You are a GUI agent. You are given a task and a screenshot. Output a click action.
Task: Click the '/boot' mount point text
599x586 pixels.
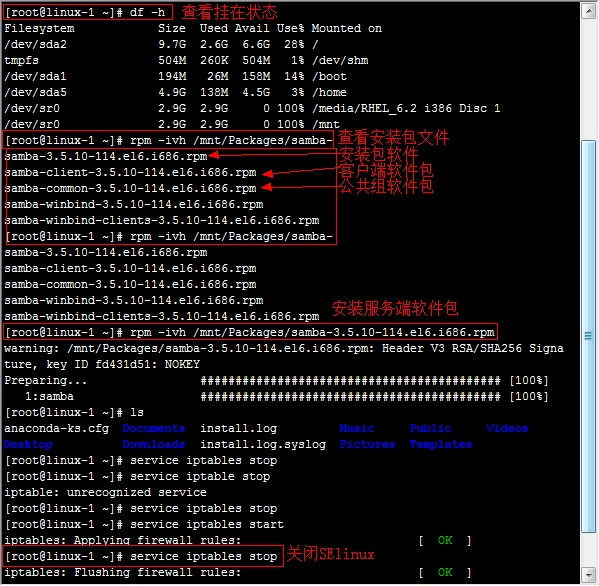[329, 76]
